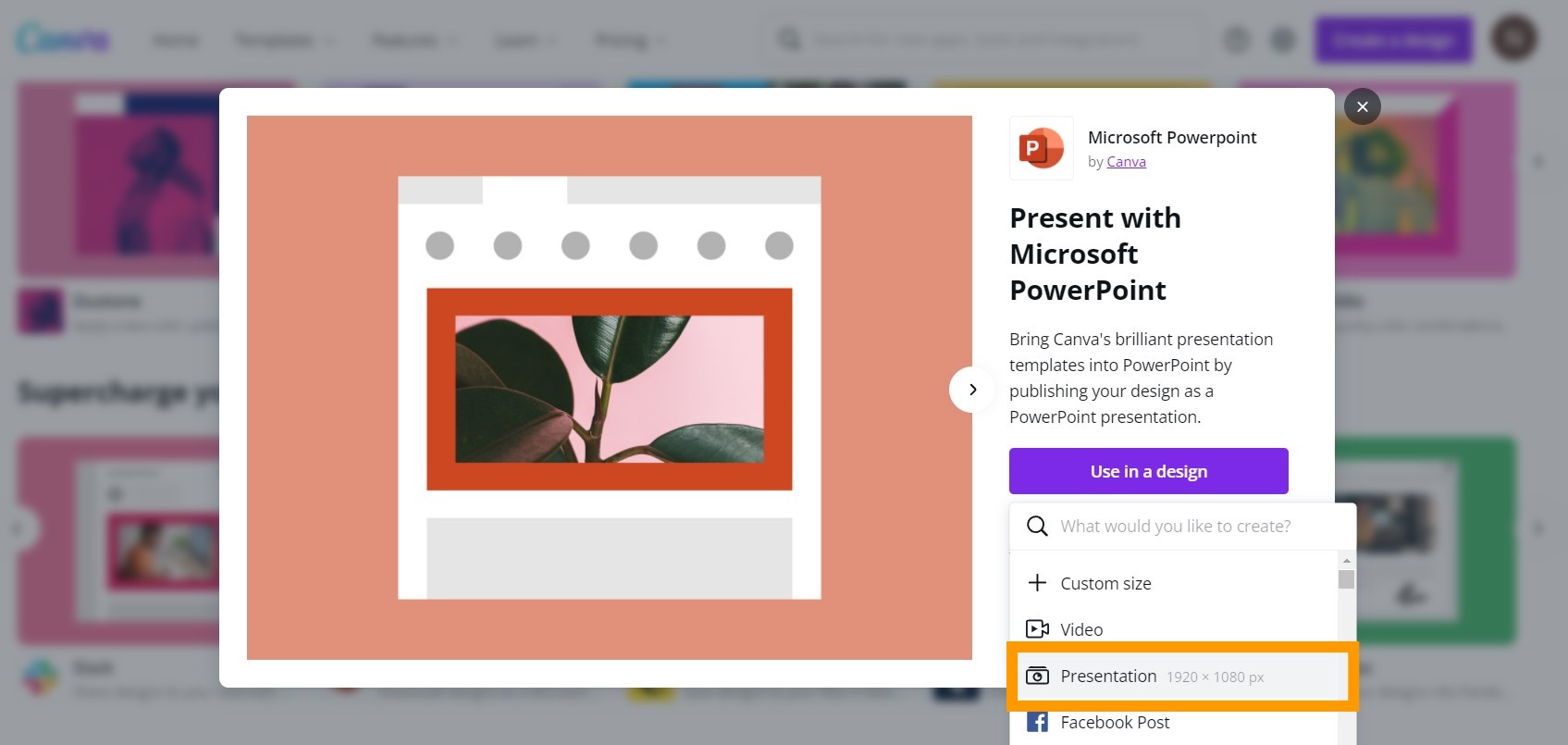Click the design type list scrollbar thumb

[x=1346, y=579]
